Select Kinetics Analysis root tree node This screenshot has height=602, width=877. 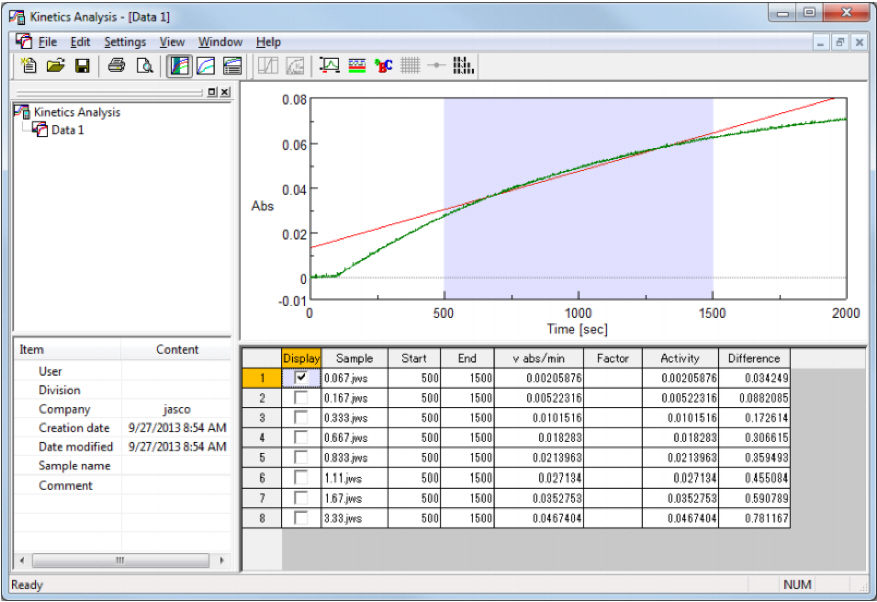coord(76,112)
